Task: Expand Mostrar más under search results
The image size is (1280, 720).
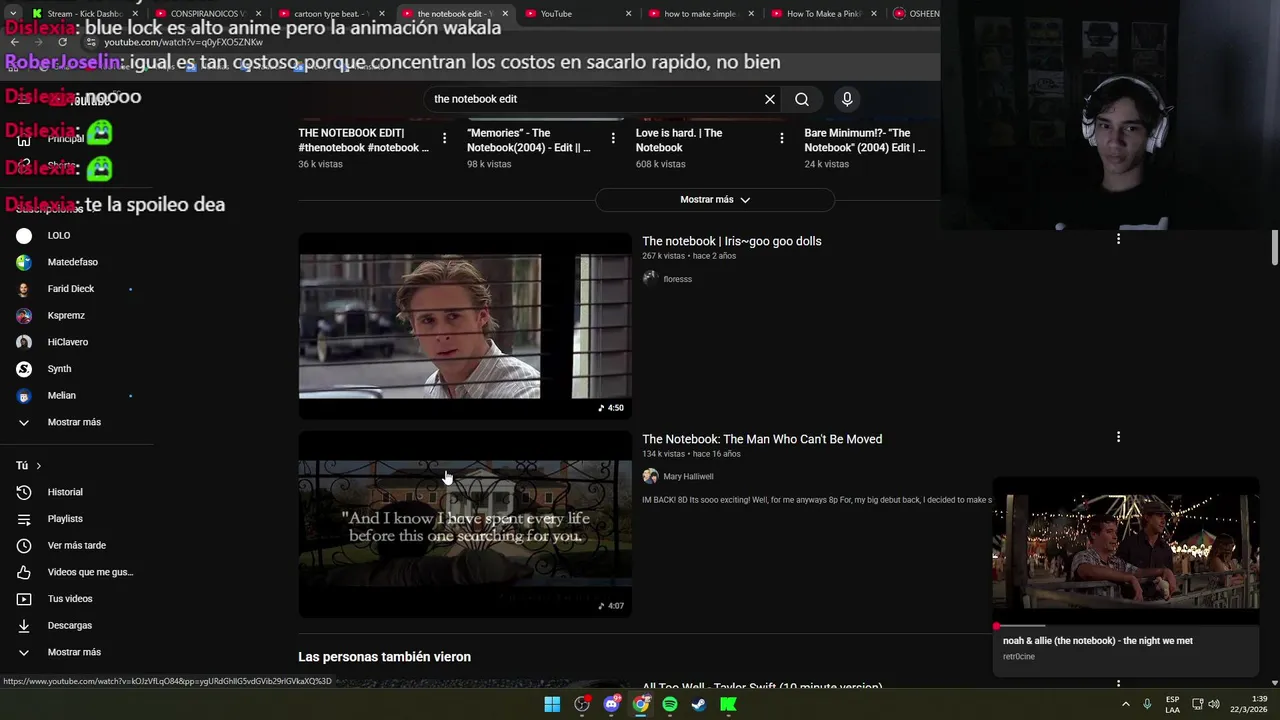Action: point(715,200)
